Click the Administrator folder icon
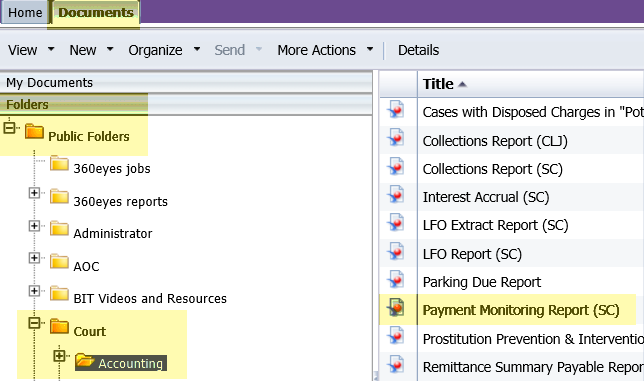 pyautogui.click(x=59, y=229)
